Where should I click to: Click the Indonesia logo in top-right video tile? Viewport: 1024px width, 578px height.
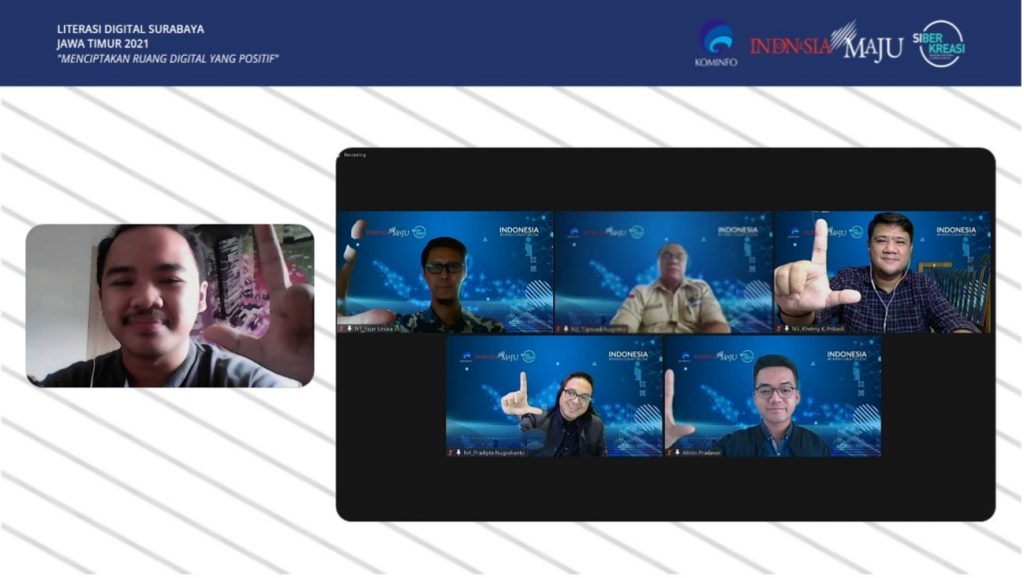(x=955, y=232)
